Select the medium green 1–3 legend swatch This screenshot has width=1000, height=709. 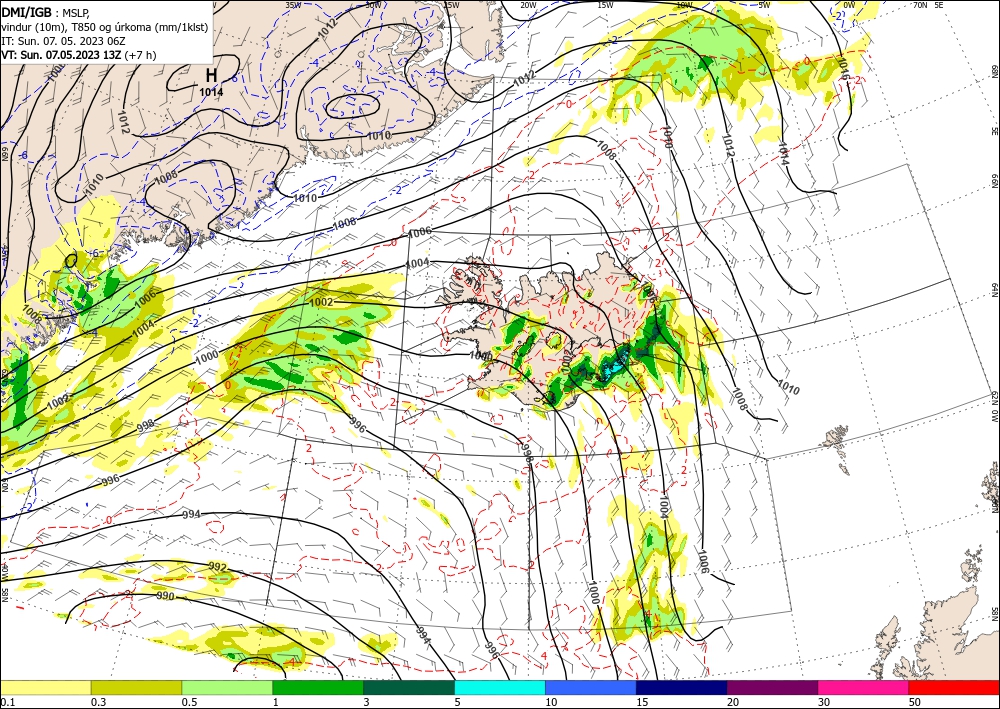pyautogui.click(x=318, y=687)
